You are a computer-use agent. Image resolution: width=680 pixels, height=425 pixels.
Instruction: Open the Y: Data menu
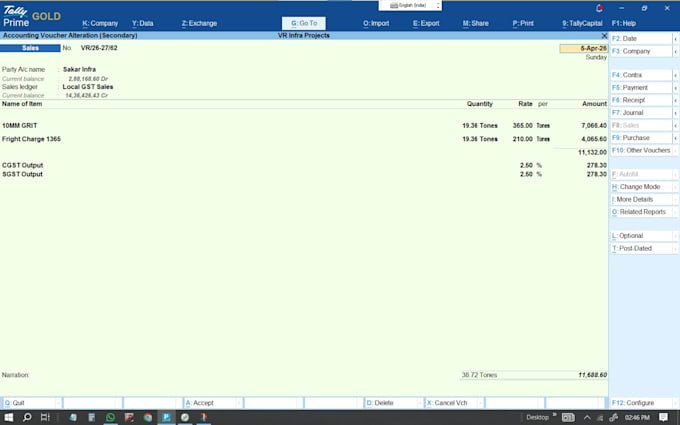click(x=143, y=23)
